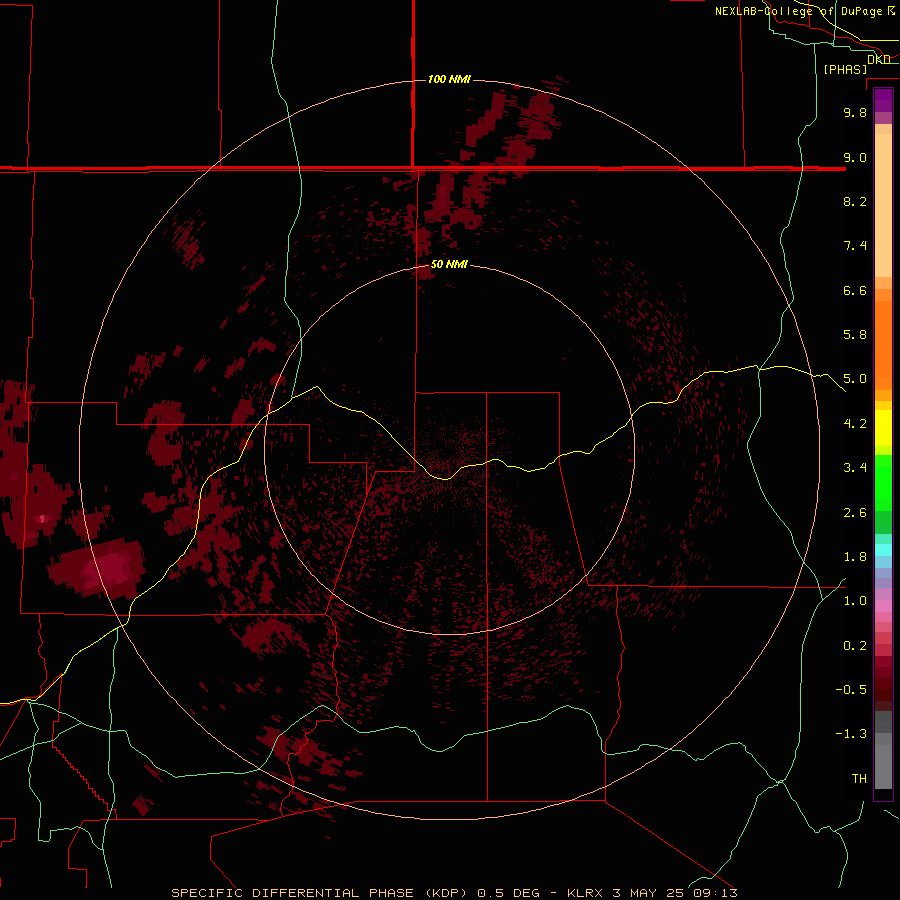This screenshot has width=900, height=900.
Task: Click the bright green band of the color bar
Action: 883,483
